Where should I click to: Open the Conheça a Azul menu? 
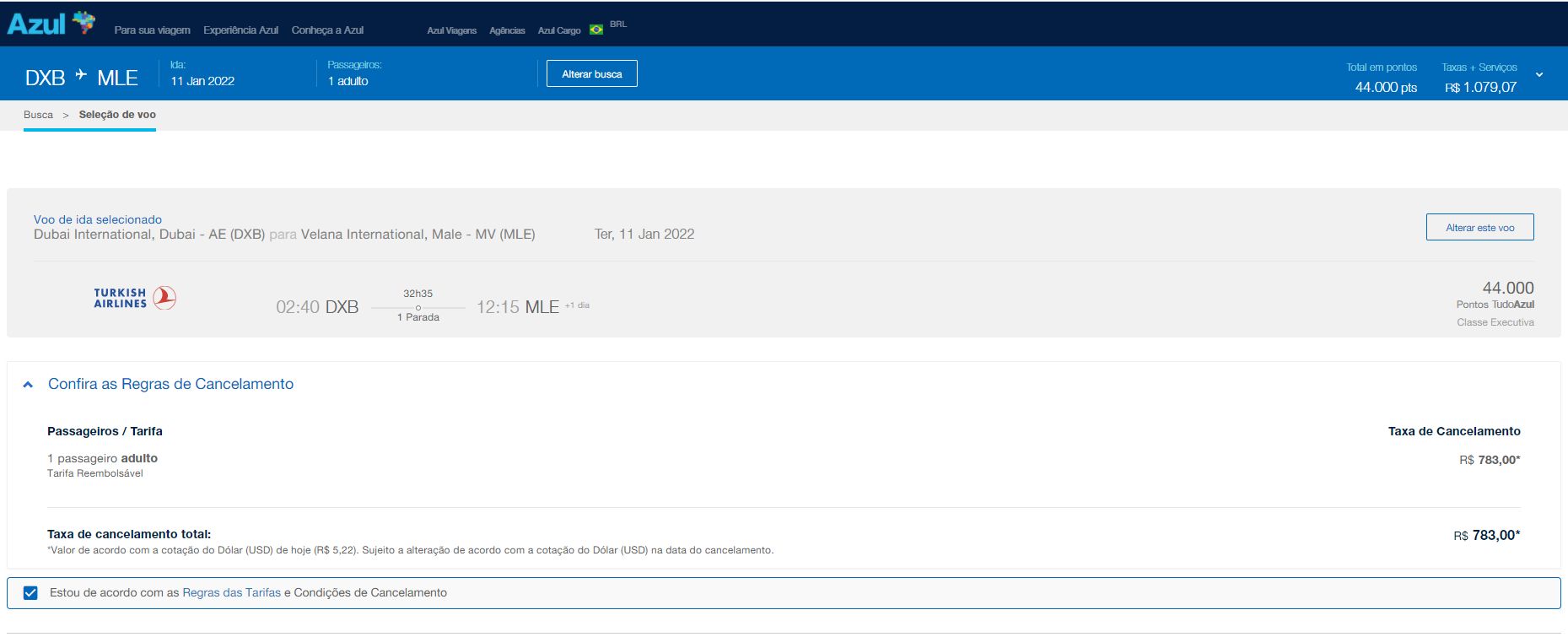click(327, 30)
